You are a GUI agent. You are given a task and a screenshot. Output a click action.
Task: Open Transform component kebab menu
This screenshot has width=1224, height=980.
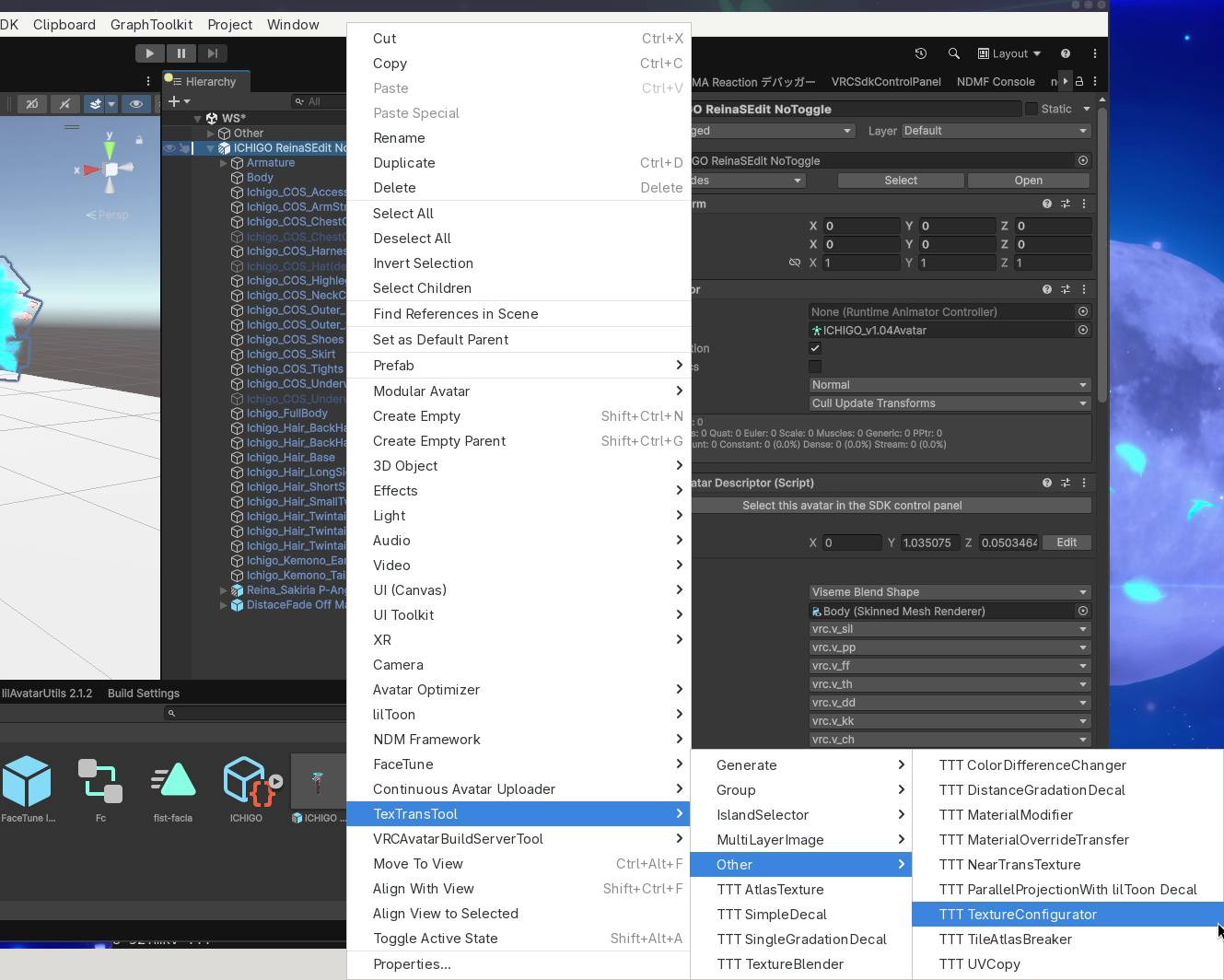(x=1084, y=204)
